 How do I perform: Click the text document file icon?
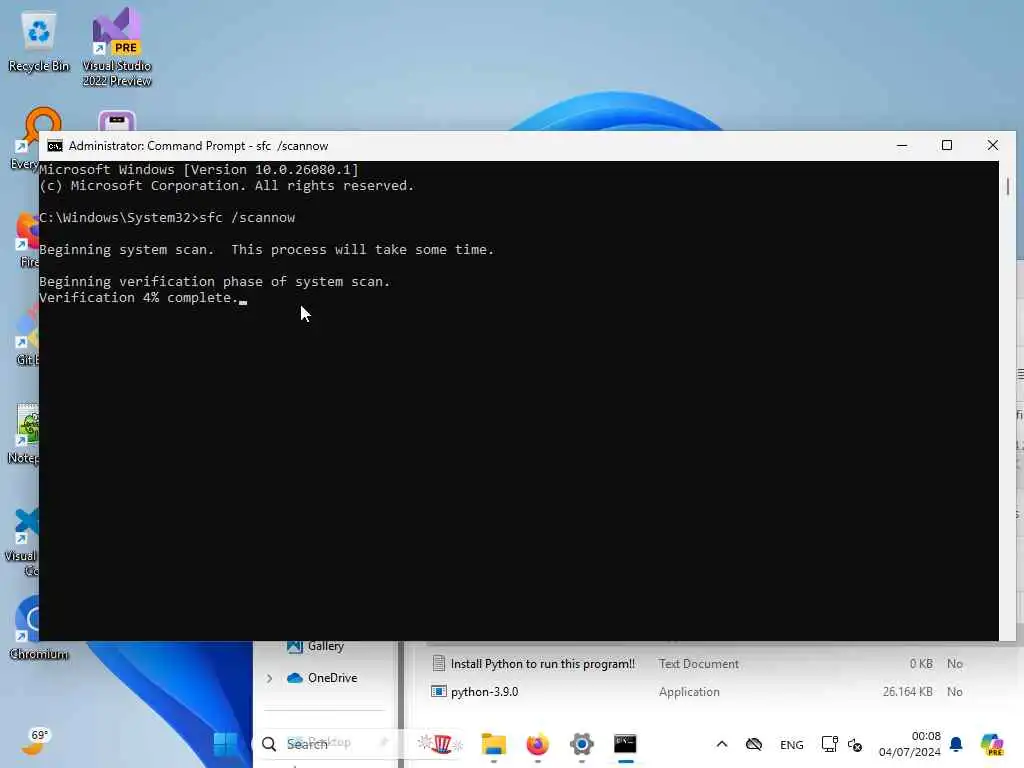click(x=438, y=664)
